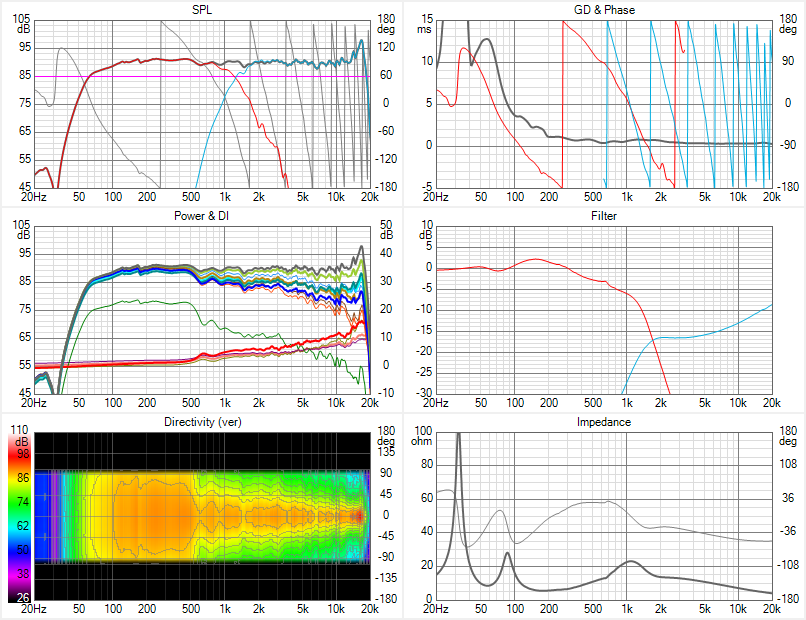Click the 1k frequency label under SPL chart
The height and width of the screenshot is (620, 806).
(225, 196)
